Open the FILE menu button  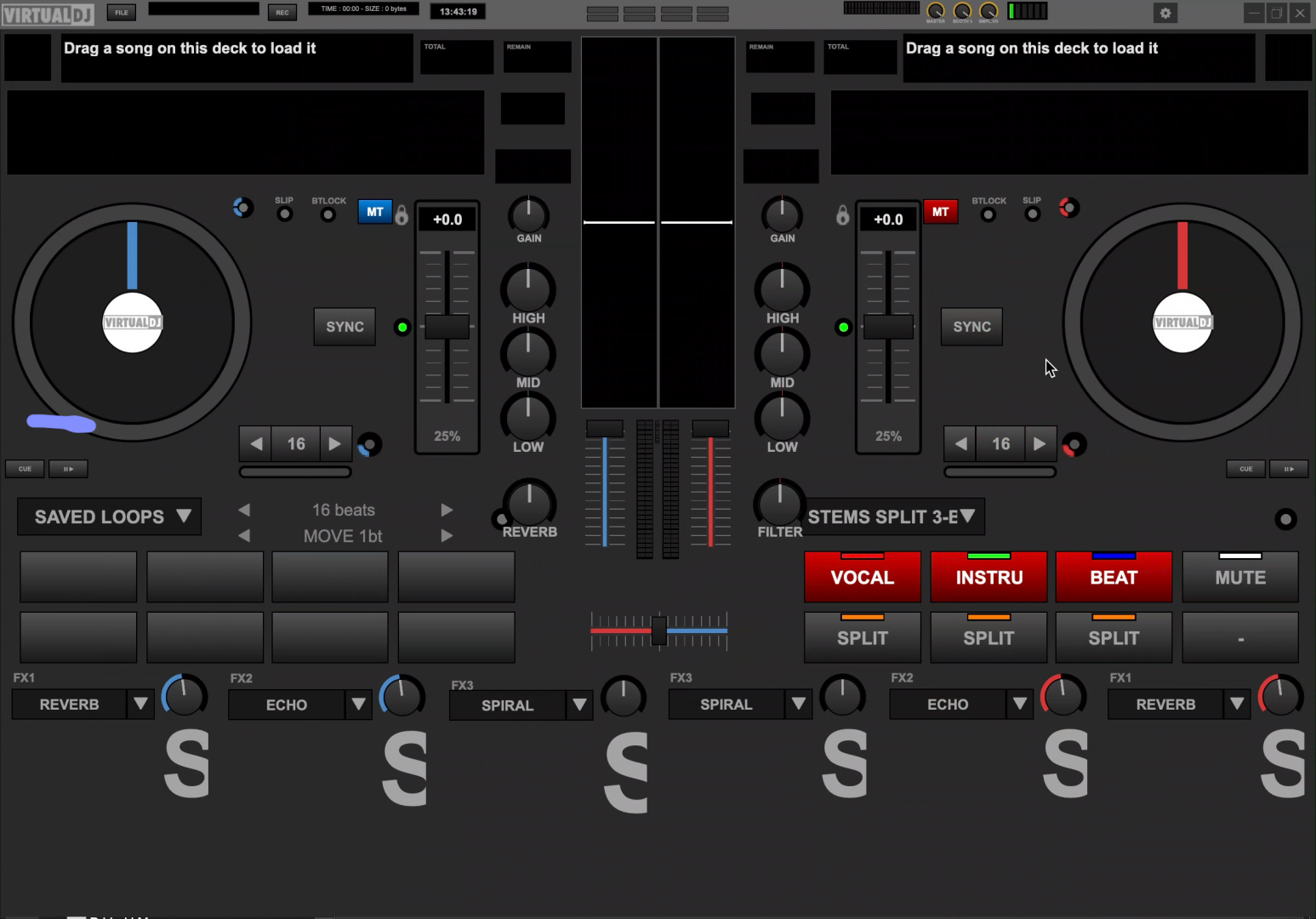click(122, 12)
